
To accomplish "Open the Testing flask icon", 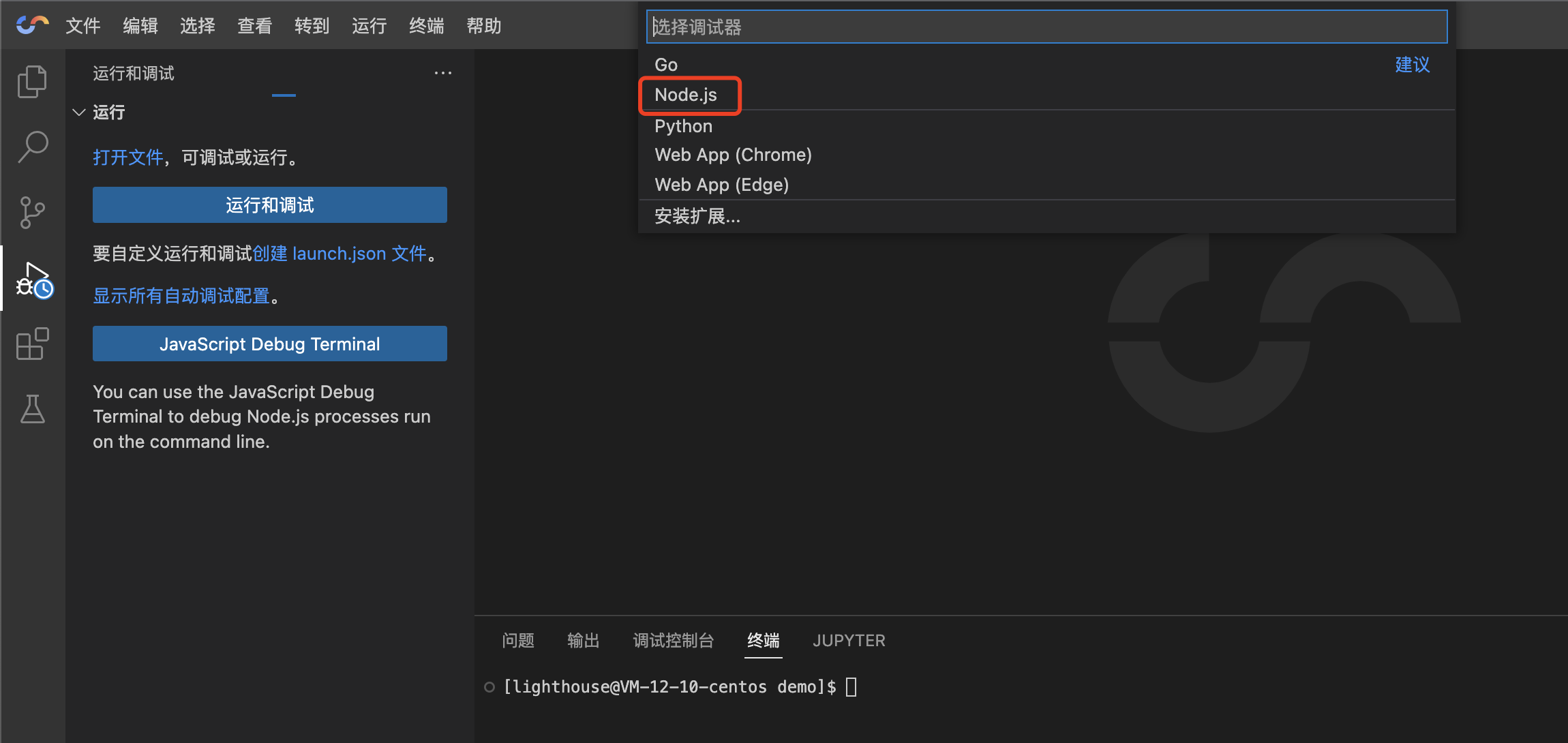I will [32, 409].
